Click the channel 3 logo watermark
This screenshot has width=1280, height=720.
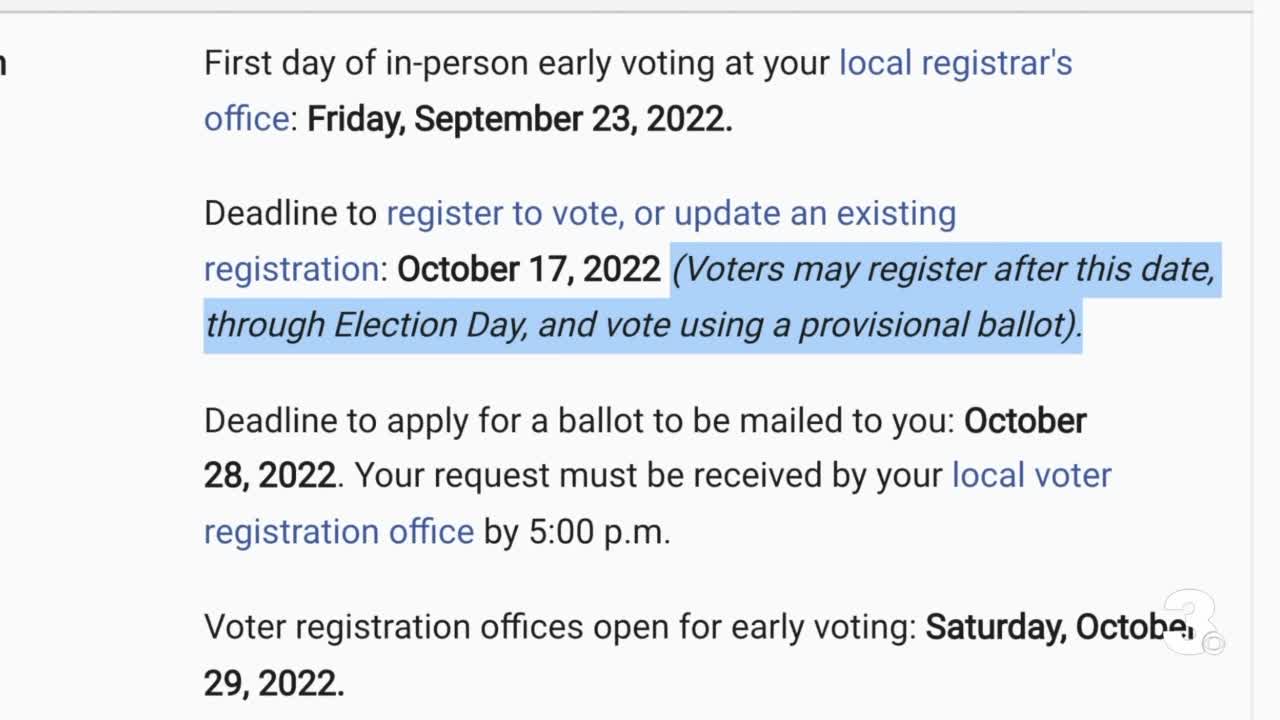pos(1194,624)
